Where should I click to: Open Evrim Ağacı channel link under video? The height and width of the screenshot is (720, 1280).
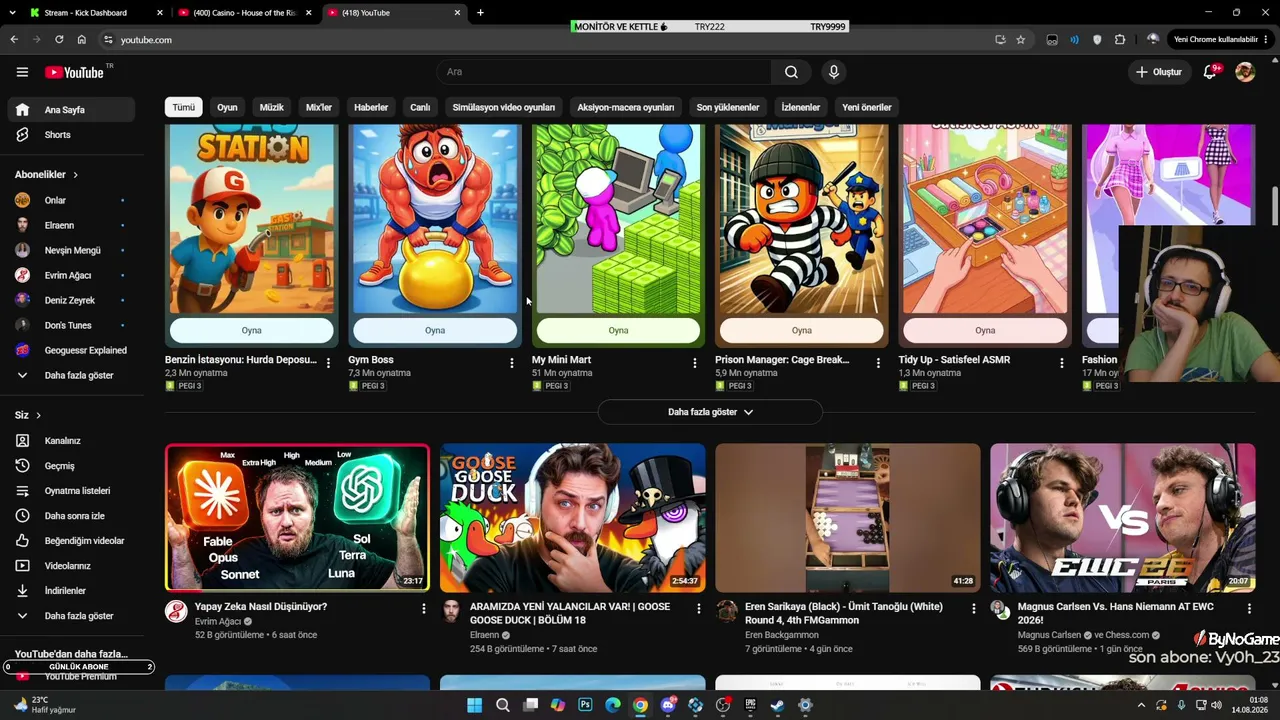point(218,621)
